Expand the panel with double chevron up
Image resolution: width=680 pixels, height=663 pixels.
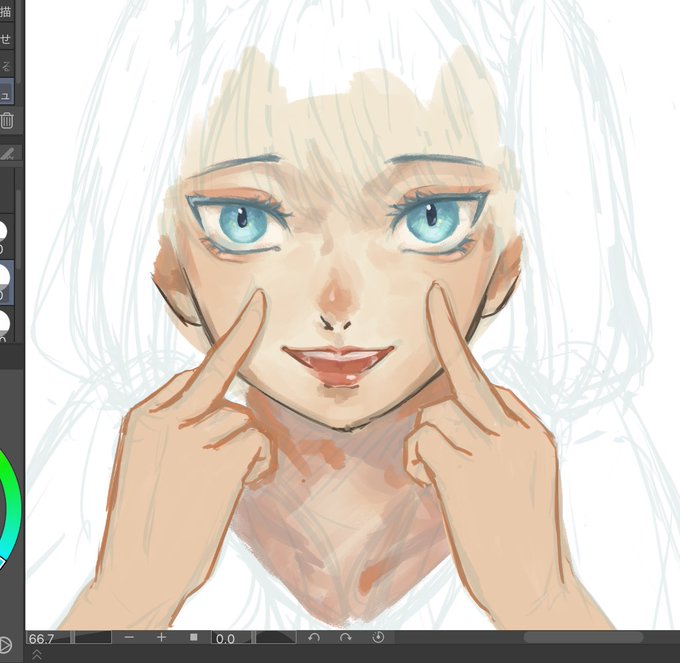pyautogui.click(x=37, y=654)
